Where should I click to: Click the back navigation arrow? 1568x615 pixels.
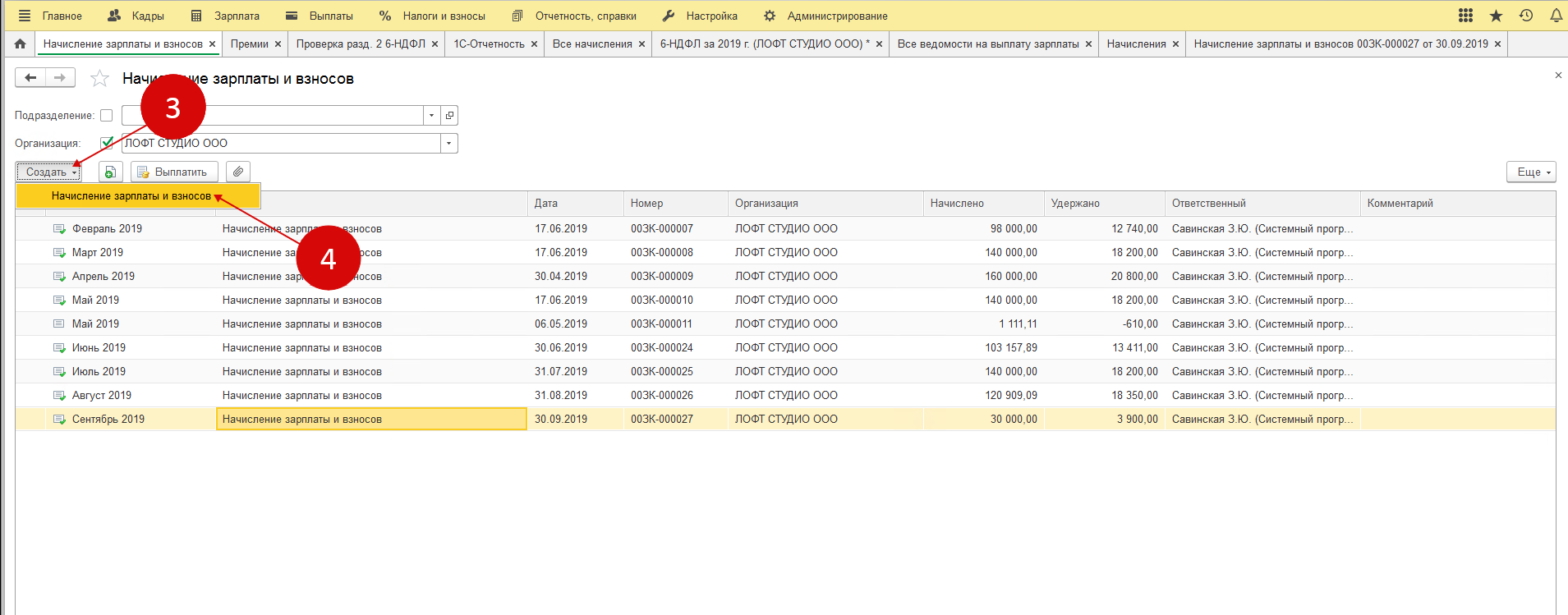(x=30, y=78)
